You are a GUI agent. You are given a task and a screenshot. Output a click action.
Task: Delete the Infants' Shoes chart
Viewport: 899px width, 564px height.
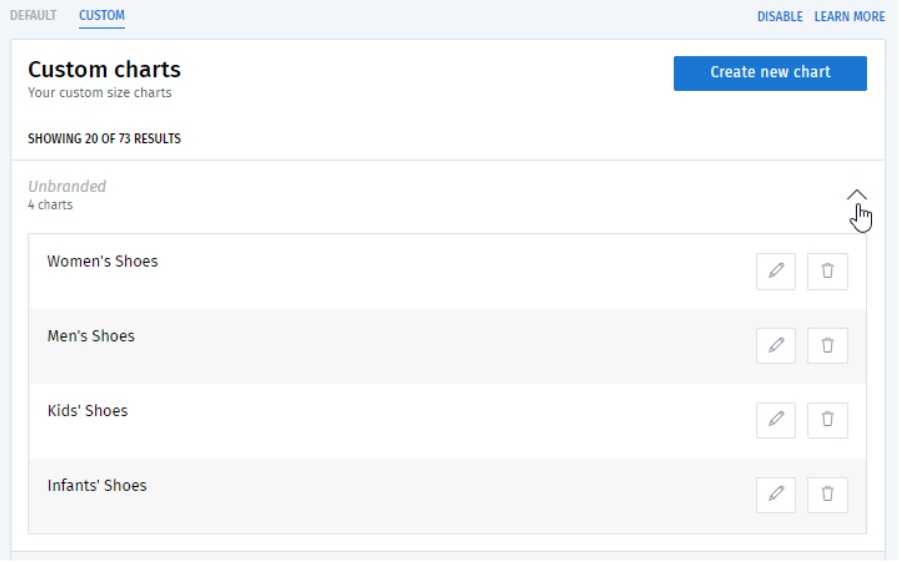pos(827,495)
